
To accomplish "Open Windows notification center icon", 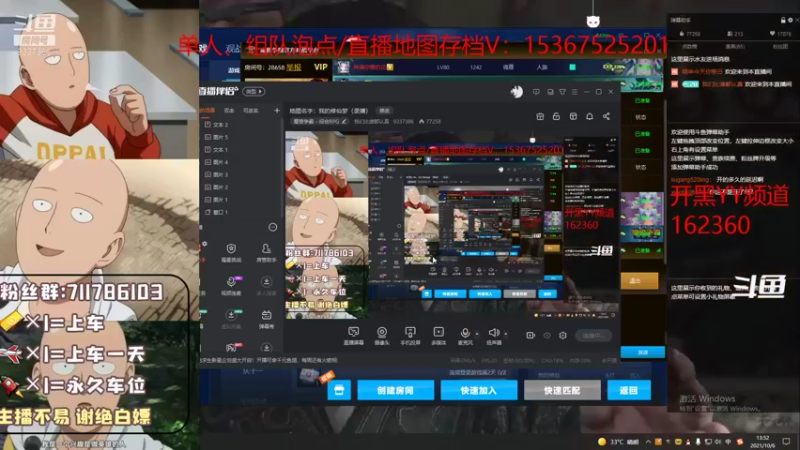I will click(786, 441).
